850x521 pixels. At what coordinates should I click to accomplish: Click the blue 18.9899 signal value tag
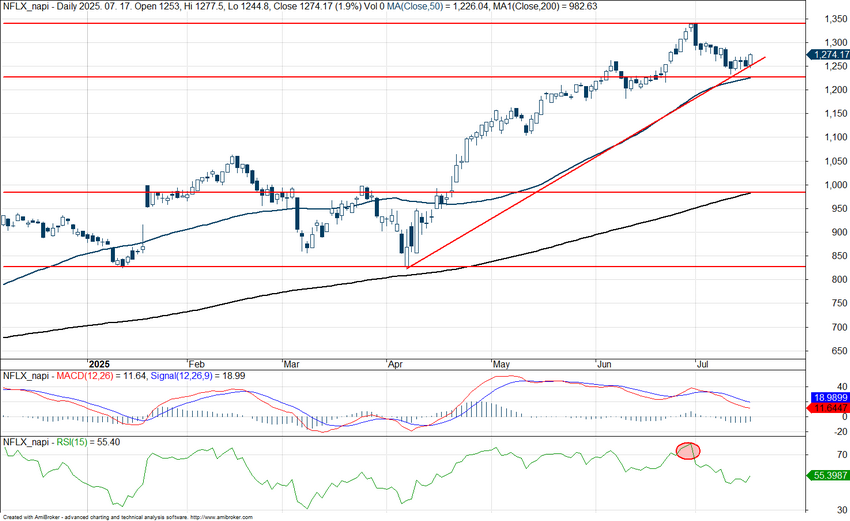pos(830,398)
